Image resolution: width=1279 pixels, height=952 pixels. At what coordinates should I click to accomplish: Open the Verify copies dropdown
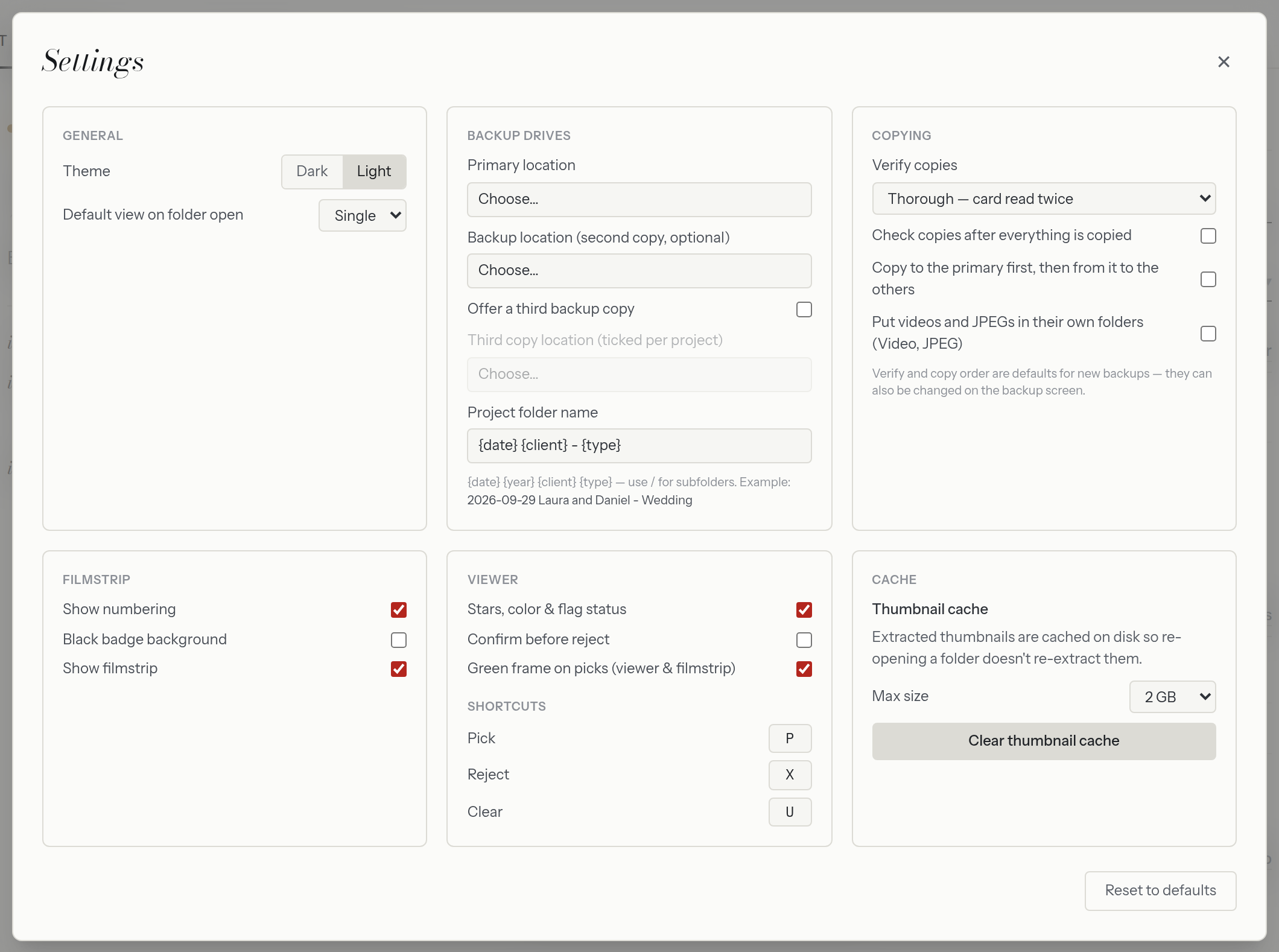coord(1044,198)
